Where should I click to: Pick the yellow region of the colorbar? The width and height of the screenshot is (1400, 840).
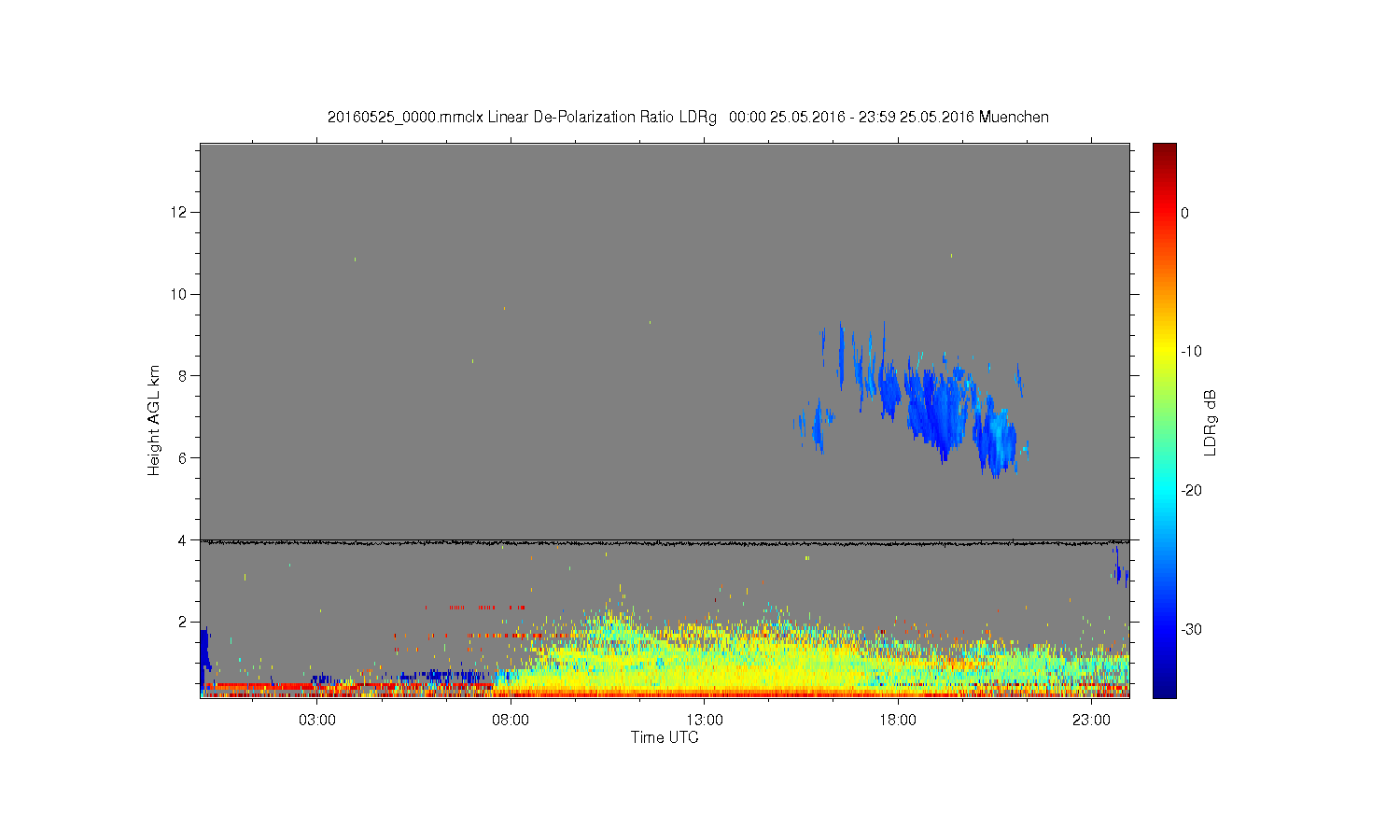[1165, 352]
